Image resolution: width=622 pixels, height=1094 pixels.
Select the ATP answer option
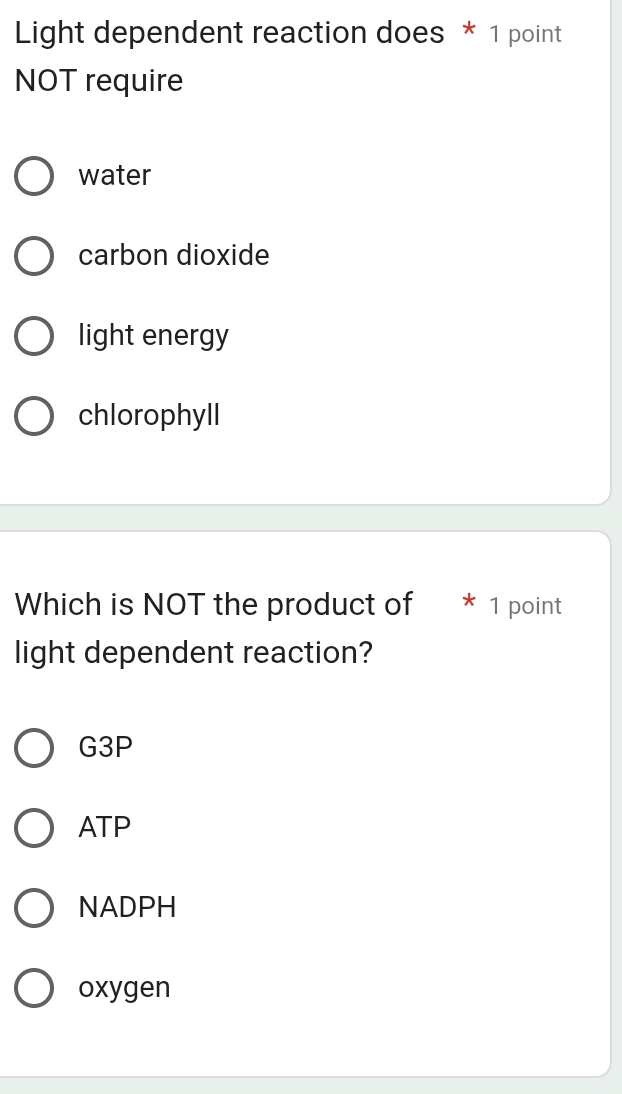[34, 827]
